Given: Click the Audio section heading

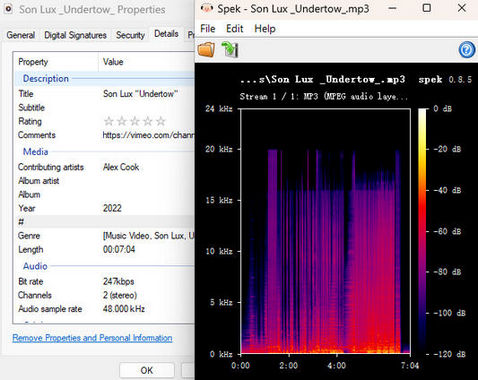Looking at the screenshot, I should [35, 266].
